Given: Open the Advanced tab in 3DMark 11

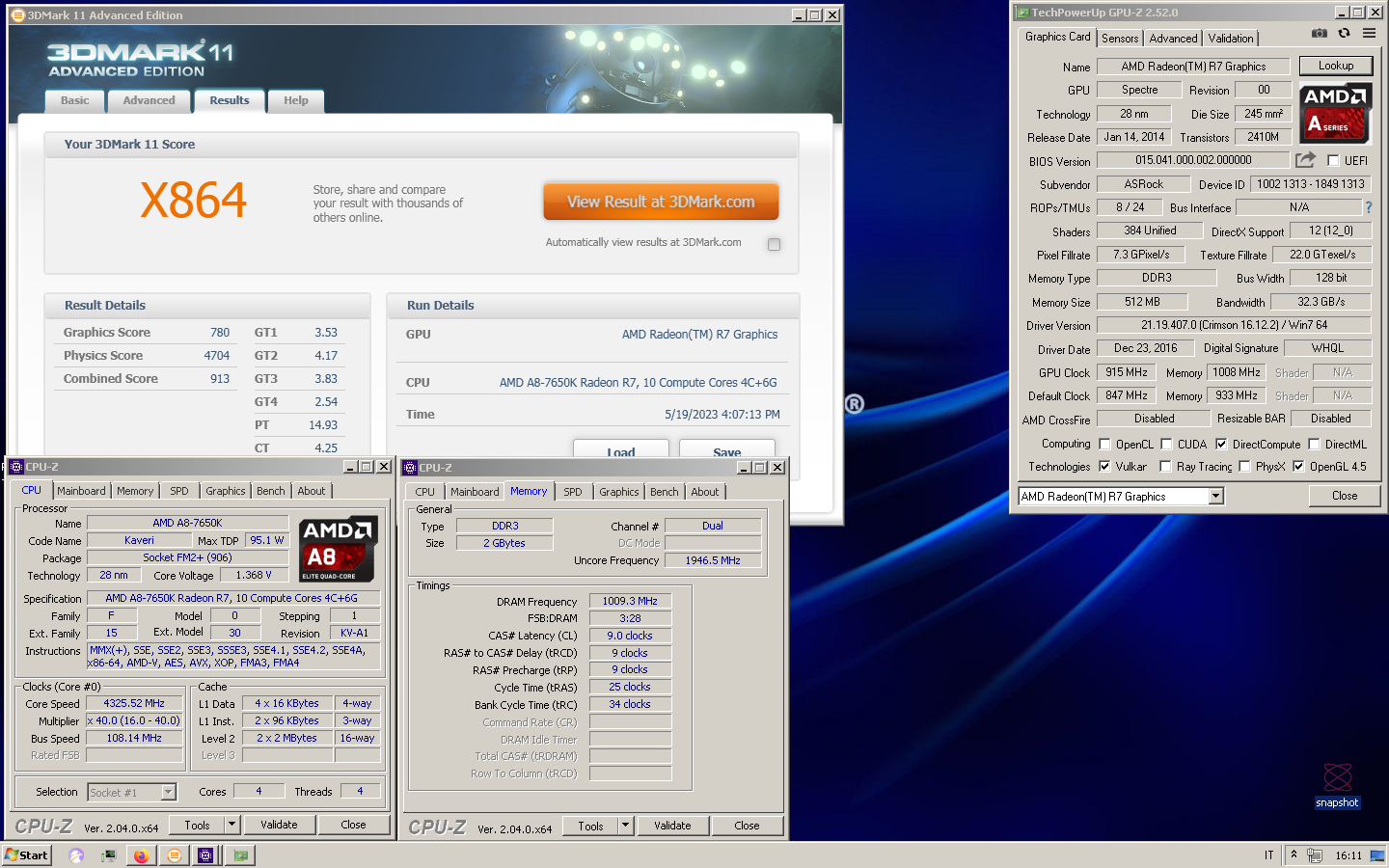Looking at the screenshot, I should pyautogui.click(x=150, y=101).
